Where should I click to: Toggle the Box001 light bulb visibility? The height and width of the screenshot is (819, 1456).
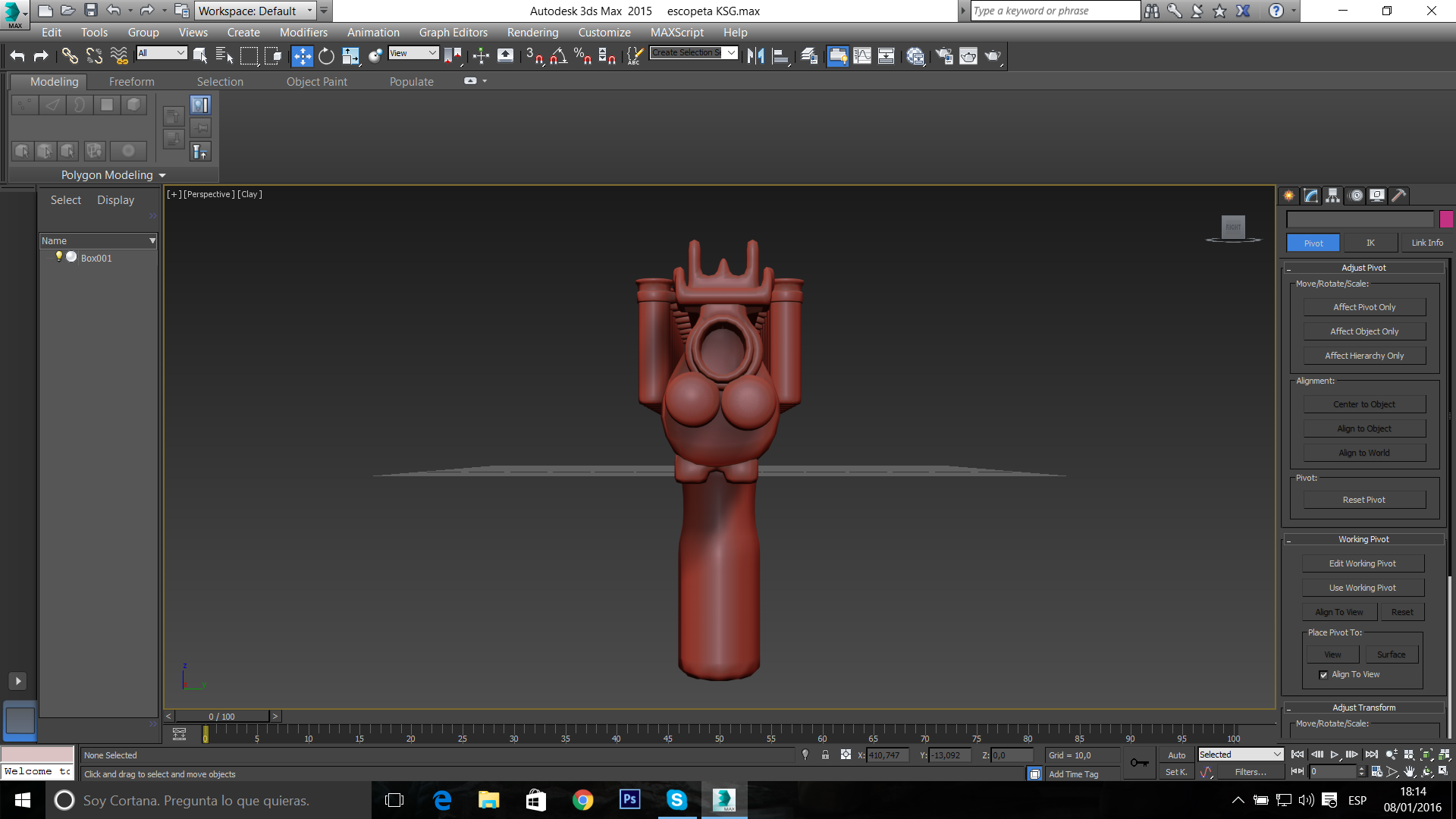coord(58,257)
